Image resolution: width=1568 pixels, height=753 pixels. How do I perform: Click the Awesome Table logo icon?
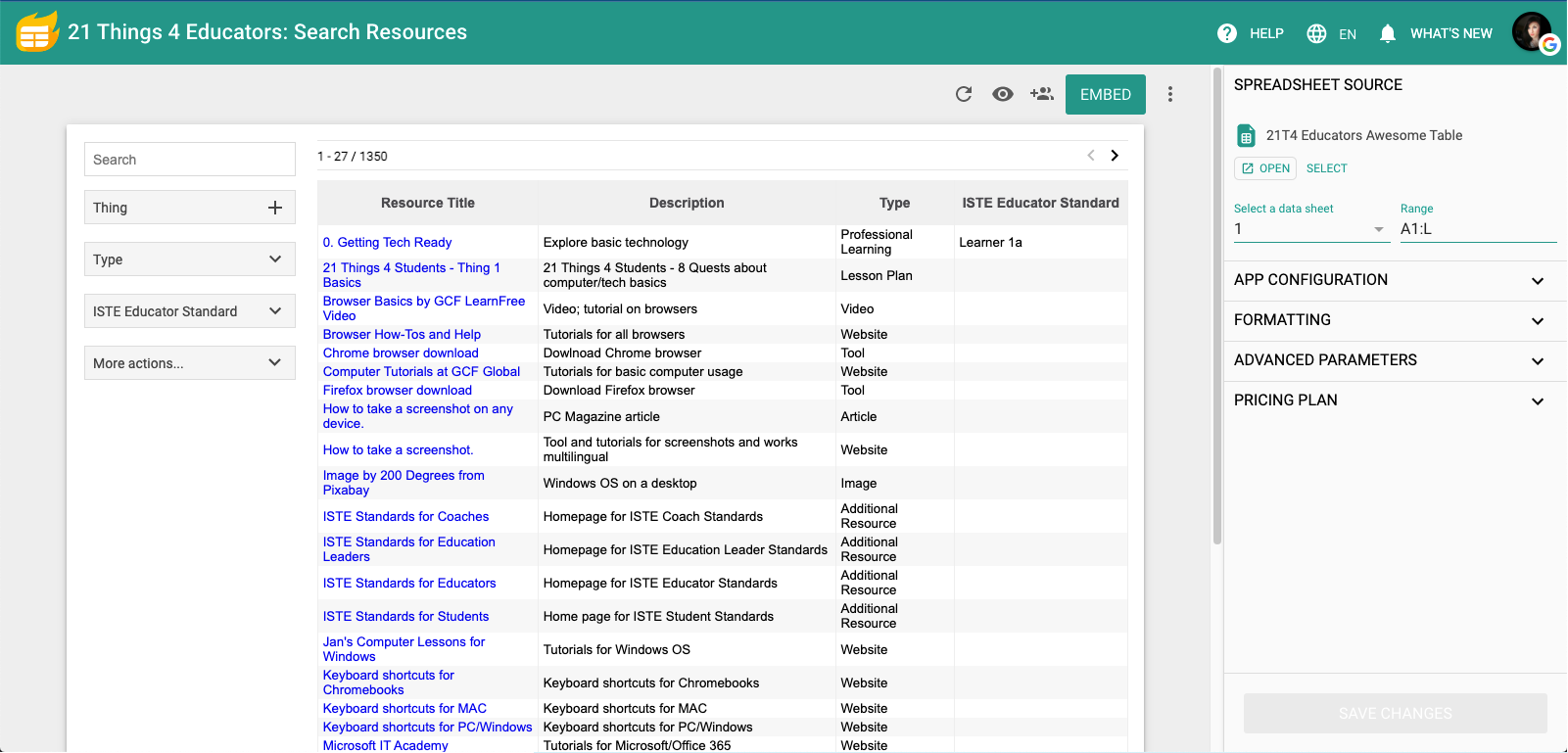point(37,32)
